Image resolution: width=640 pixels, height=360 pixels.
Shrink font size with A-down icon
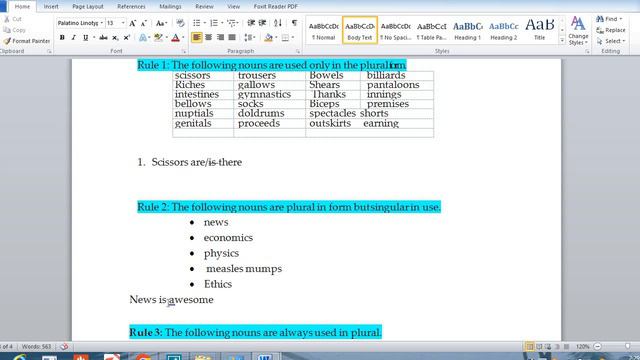coord(144,23)
